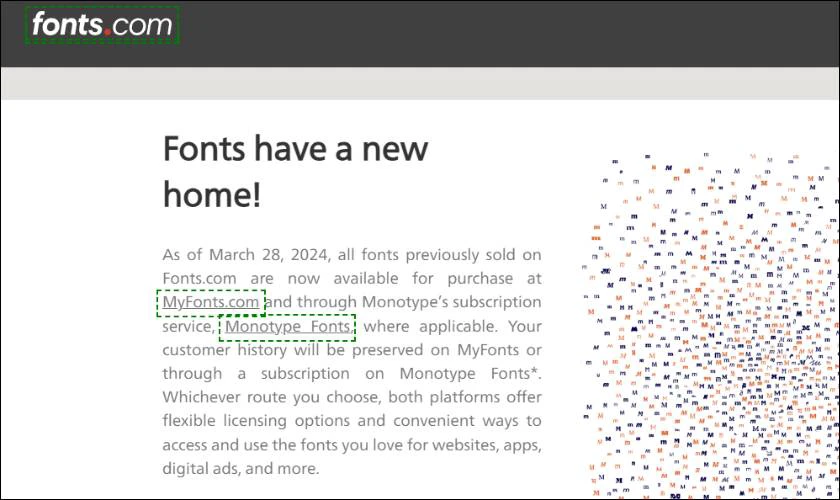
Task: Click the scattered M letters graphic
Action: point(710,320)
